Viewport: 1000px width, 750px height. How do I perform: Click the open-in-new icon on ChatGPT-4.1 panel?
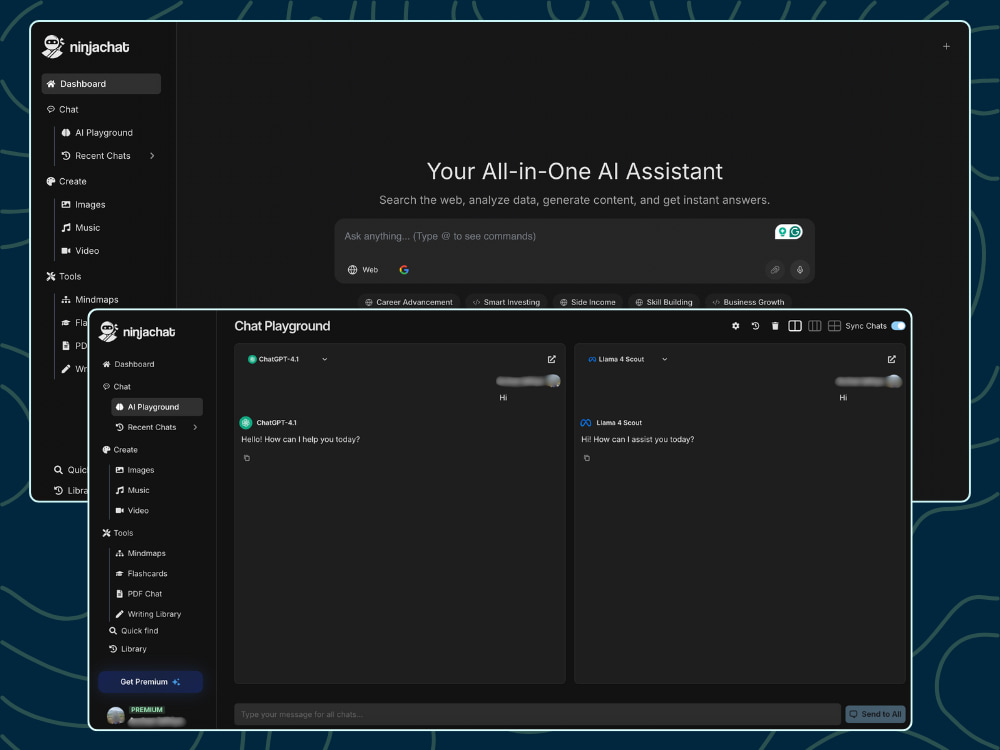tap(552, 359)
